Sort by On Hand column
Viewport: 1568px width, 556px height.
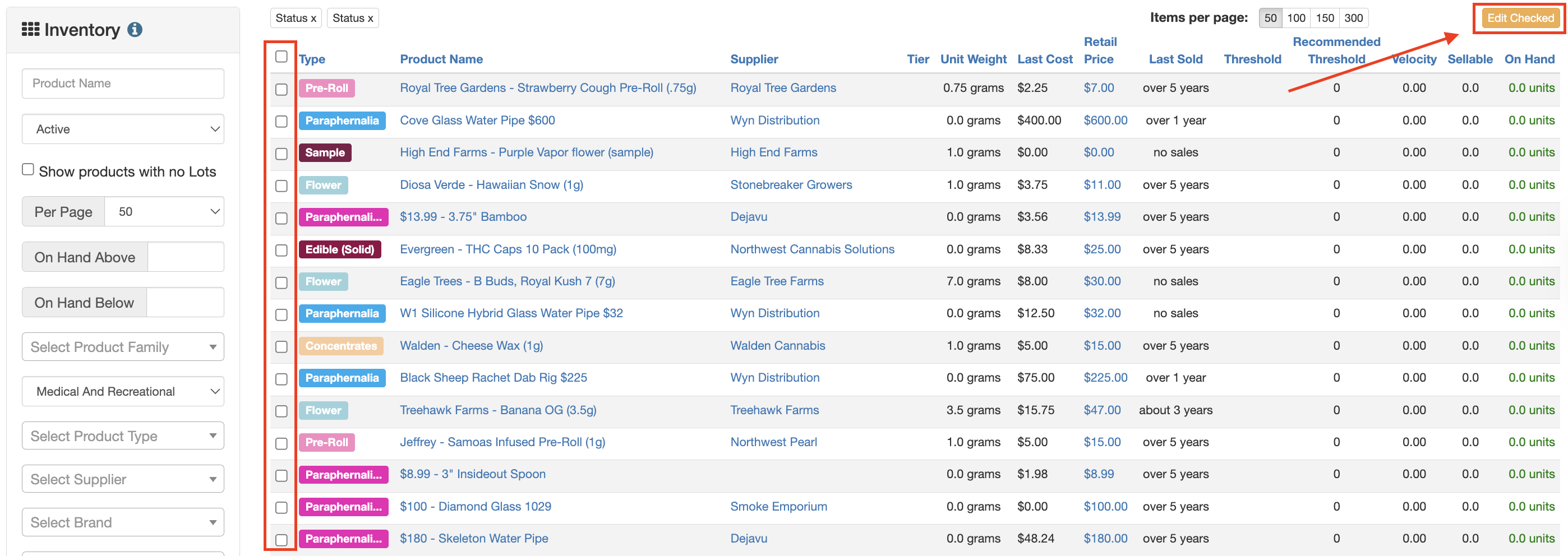pos(1529,59)
